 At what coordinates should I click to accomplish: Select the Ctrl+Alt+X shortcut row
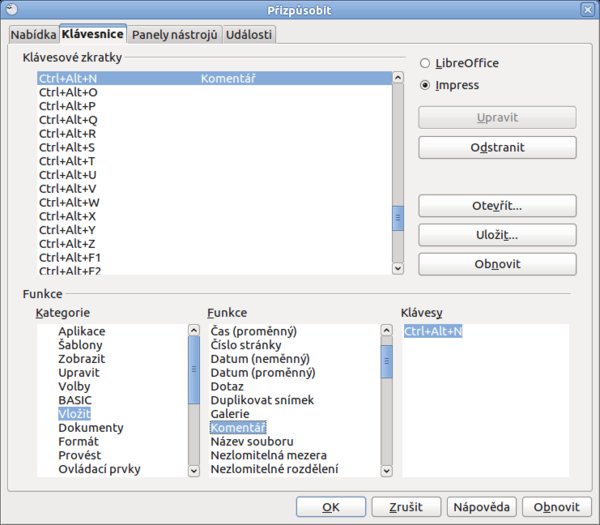[x=214, y=216]
